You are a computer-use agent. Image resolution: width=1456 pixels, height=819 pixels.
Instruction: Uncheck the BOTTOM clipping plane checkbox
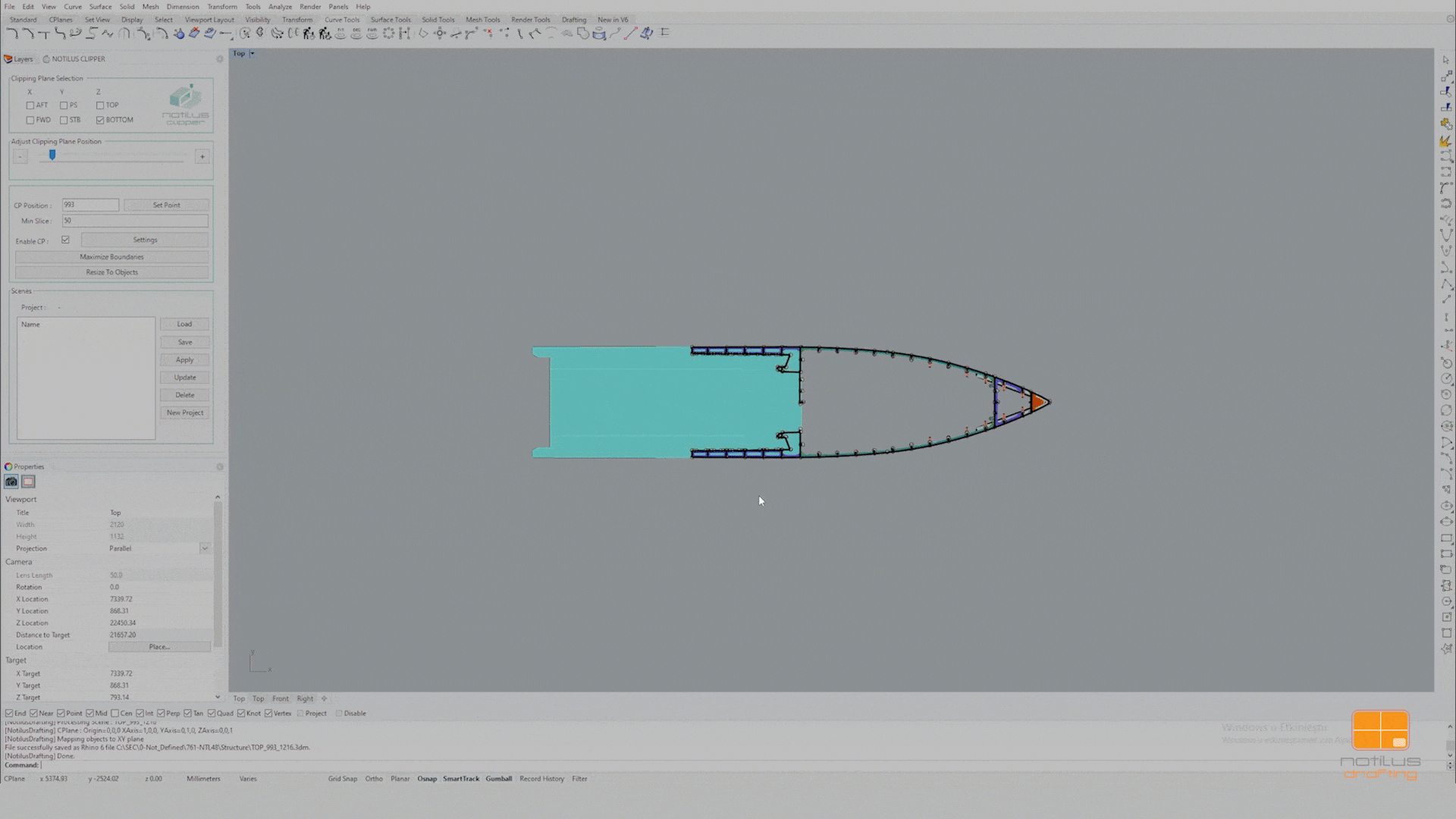pos(100,120)
